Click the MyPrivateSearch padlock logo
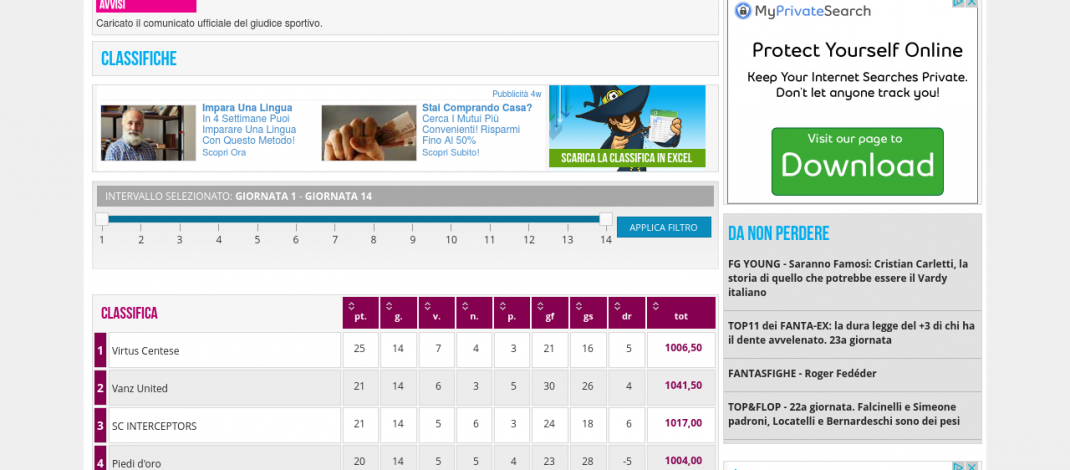This screenshot has height=470, width=1070. coord(743,11)
